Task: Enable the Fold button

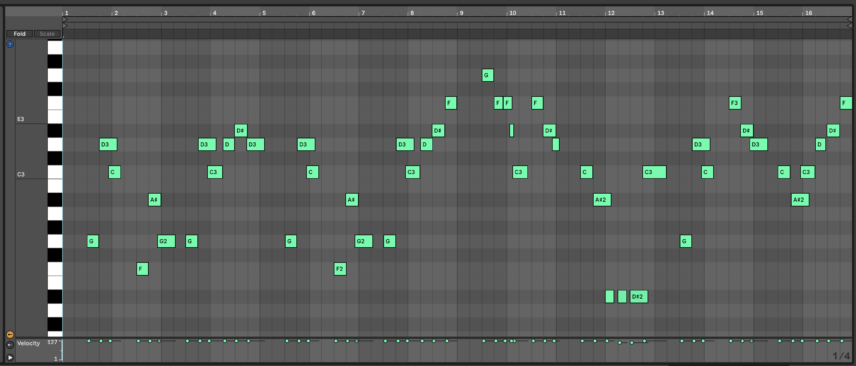Action: (x=20, y=34)
